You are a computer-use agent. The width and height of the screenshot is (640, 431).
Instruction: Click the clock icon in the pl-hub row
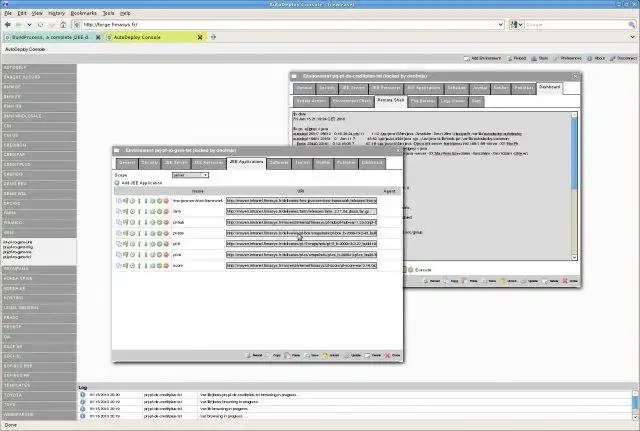pos(132,222)
